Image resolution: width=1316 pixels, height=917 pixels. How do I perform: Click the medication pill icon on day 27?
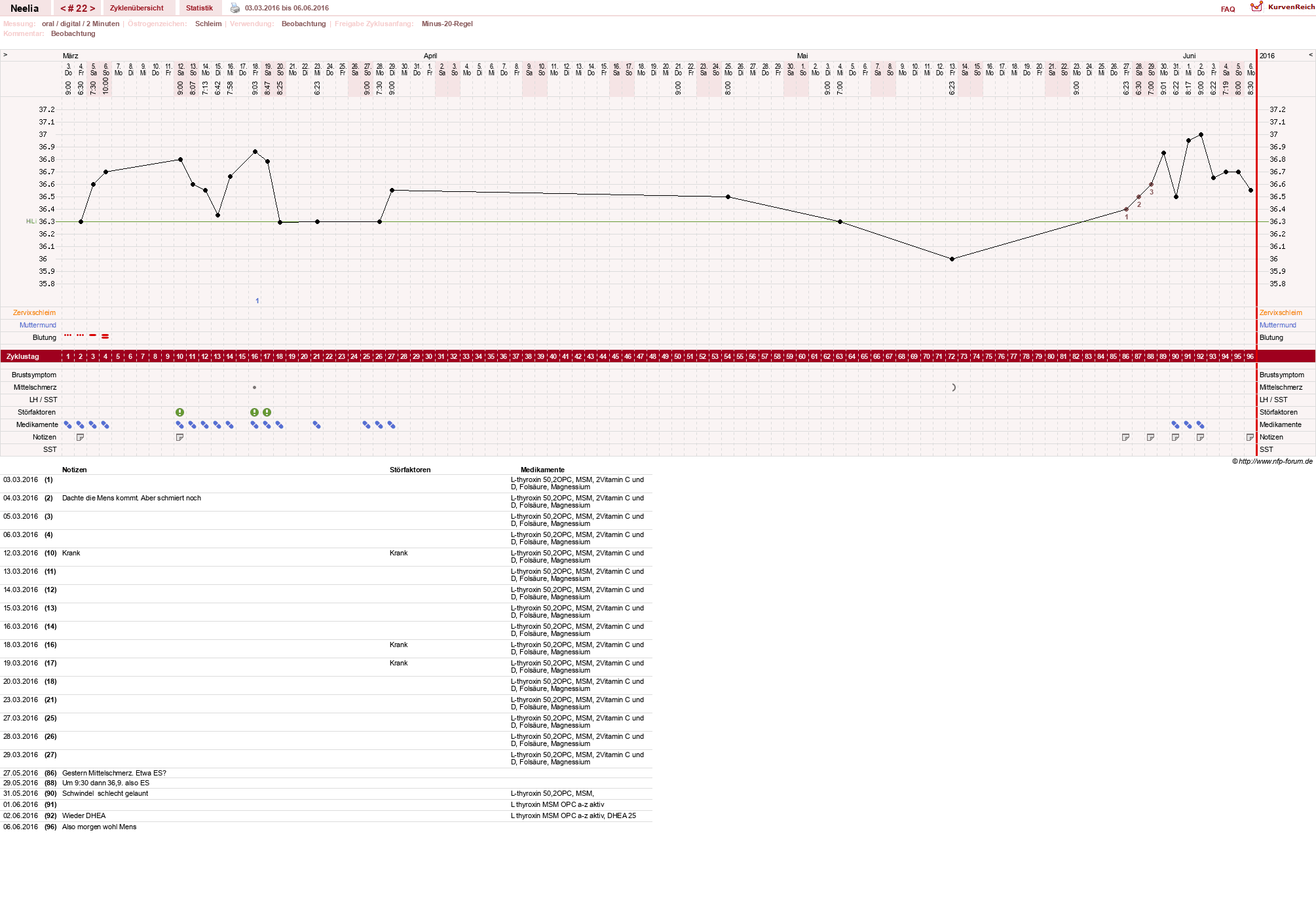(x=391, y=424)
